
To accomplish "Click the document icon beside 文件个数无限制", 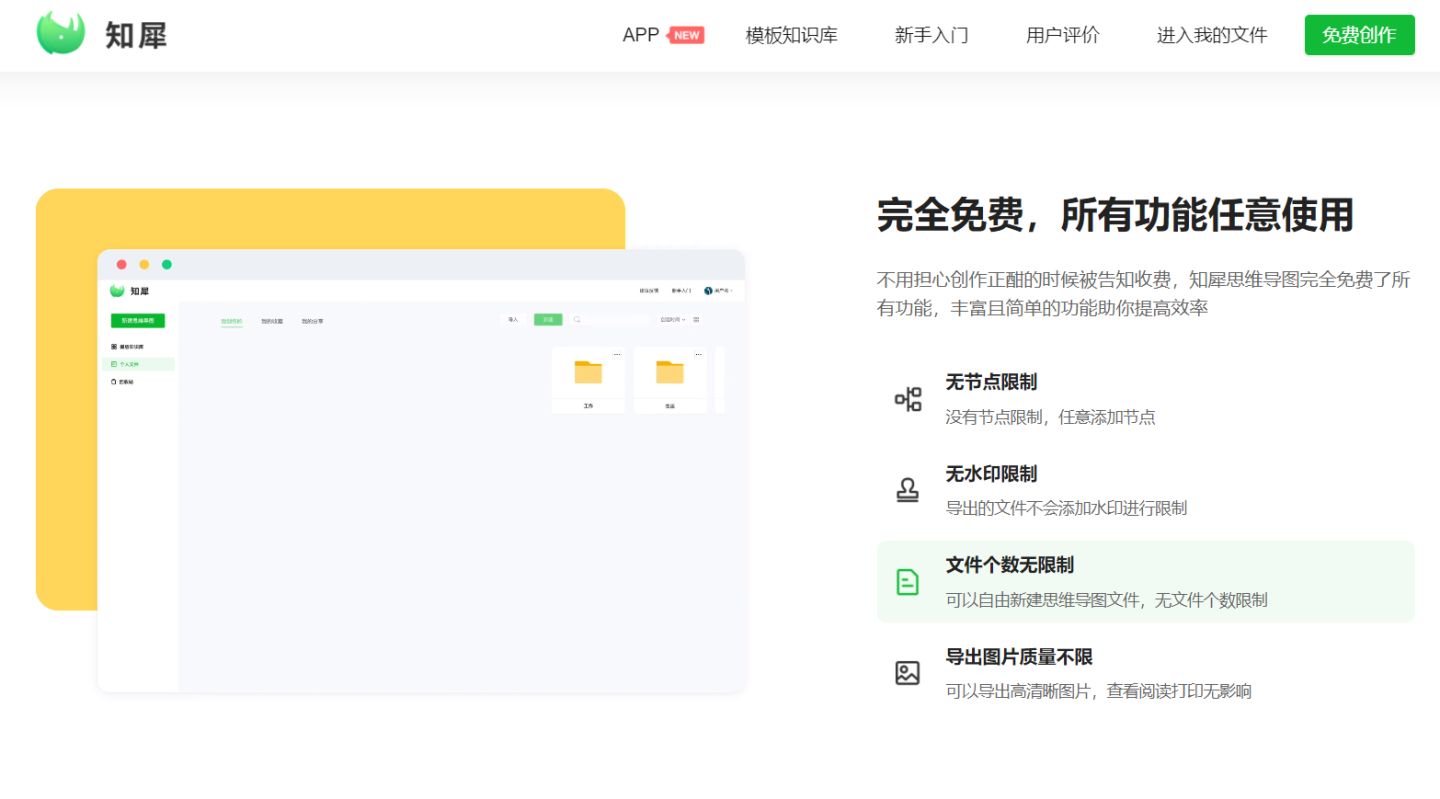I will 907,581.
